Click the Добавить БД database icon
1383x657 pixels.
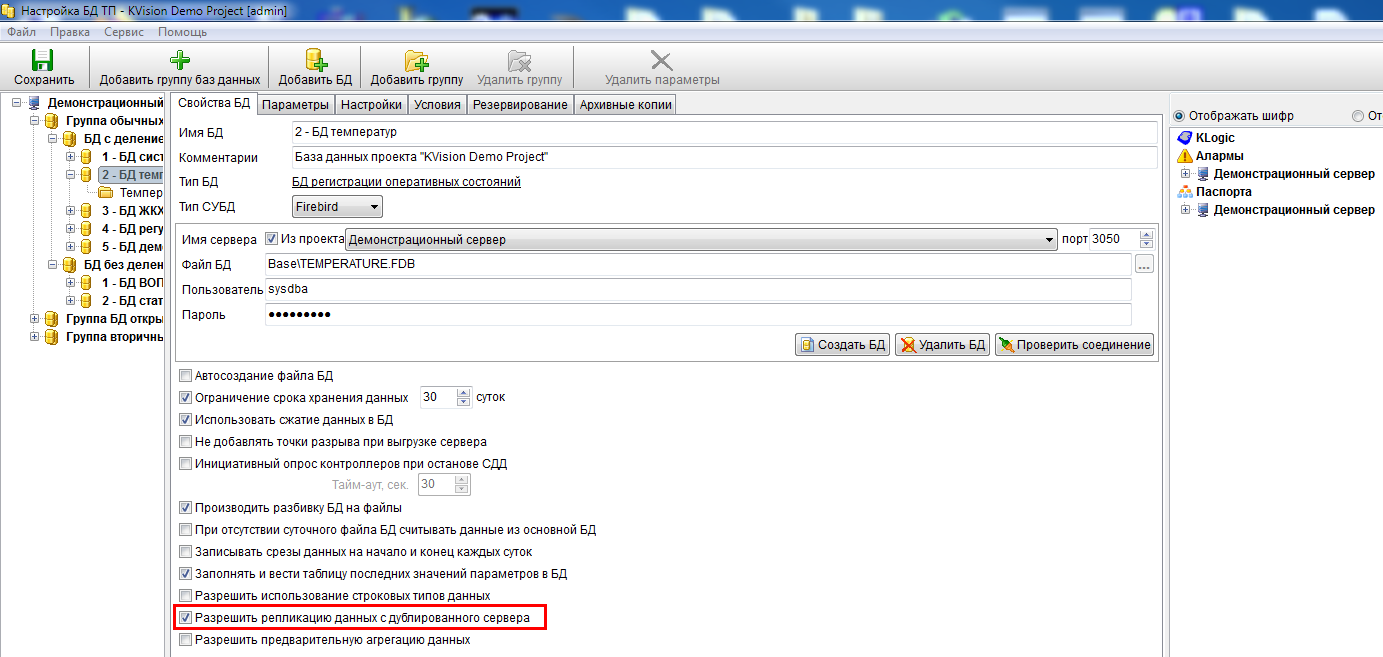pyautogui.click(x=315, y=61)
